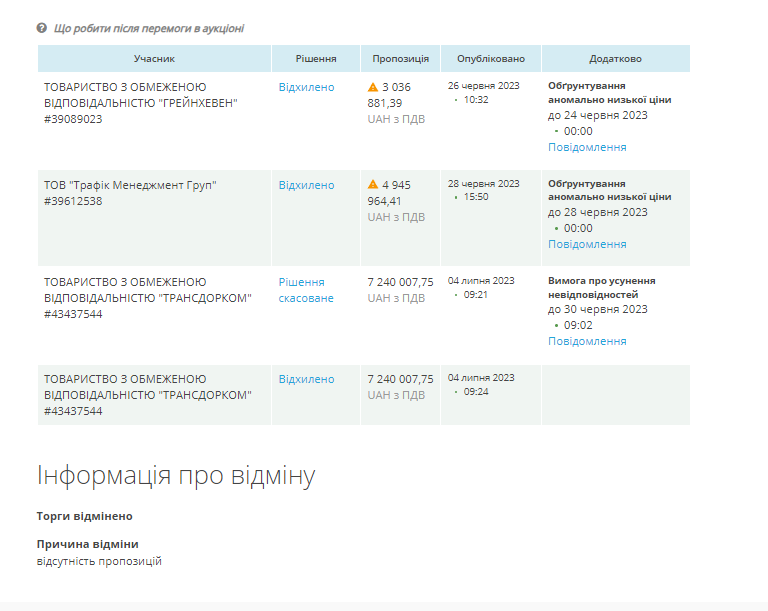This screenshot has width=768, height=611.
Task: Click the price 3 036 881,39
Action: pyautogui.click(x=389, y=95)
